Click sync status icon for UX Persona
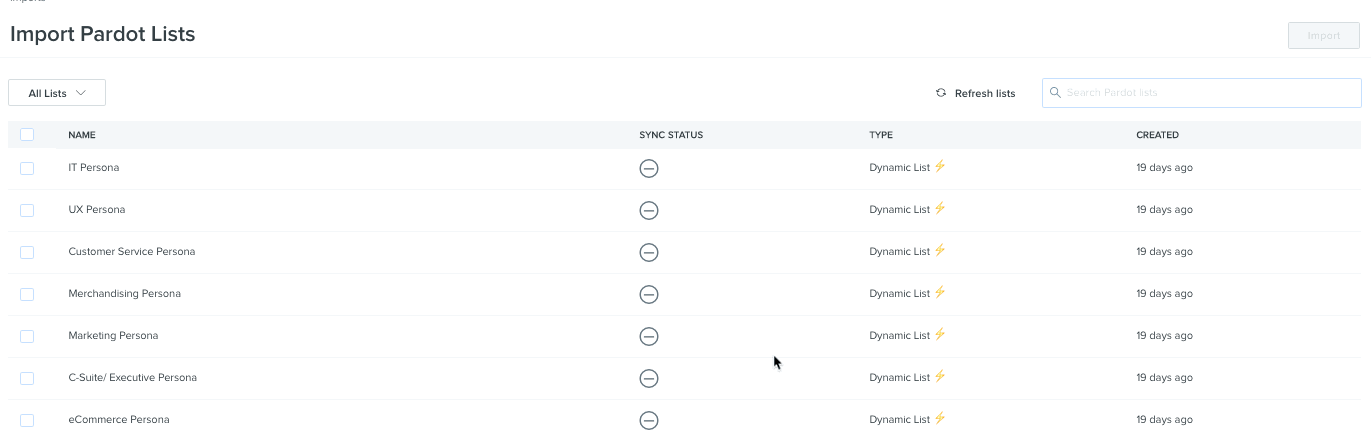This screenshot has height=432, width=1371. (x=649, y=210)
